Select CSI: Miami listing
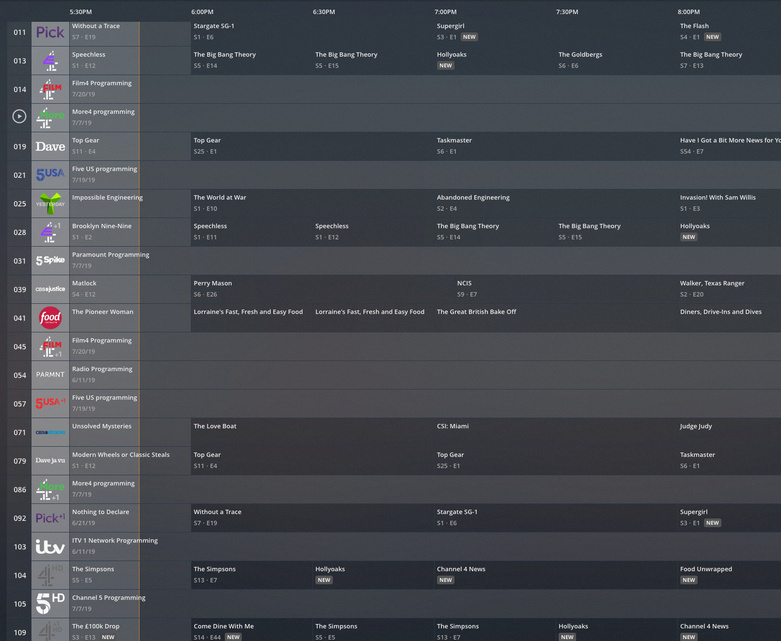Image resolution: width=781 pixels, height=641 pixels. tap(555, 432)
